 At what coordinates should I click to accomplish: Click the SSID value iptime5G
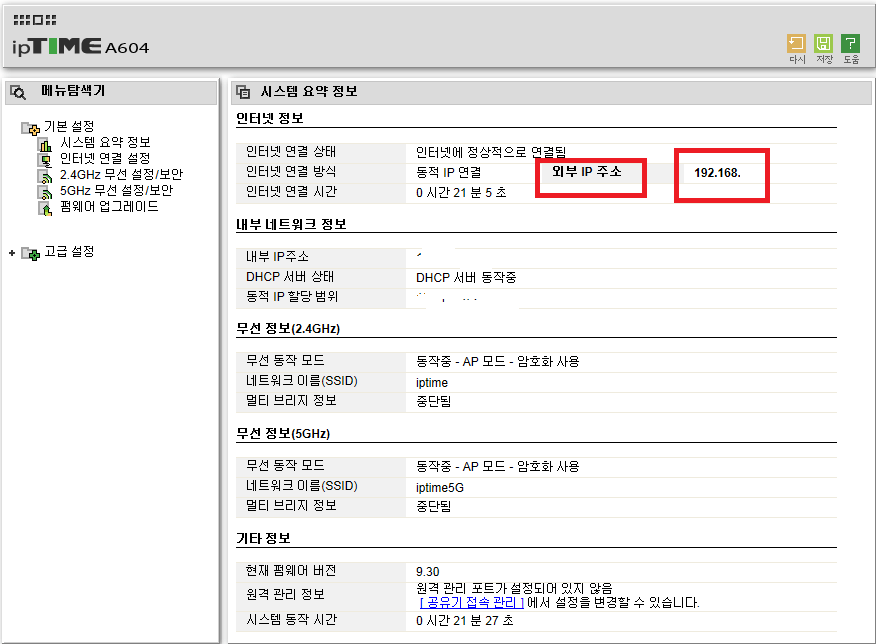pos(440,488)
